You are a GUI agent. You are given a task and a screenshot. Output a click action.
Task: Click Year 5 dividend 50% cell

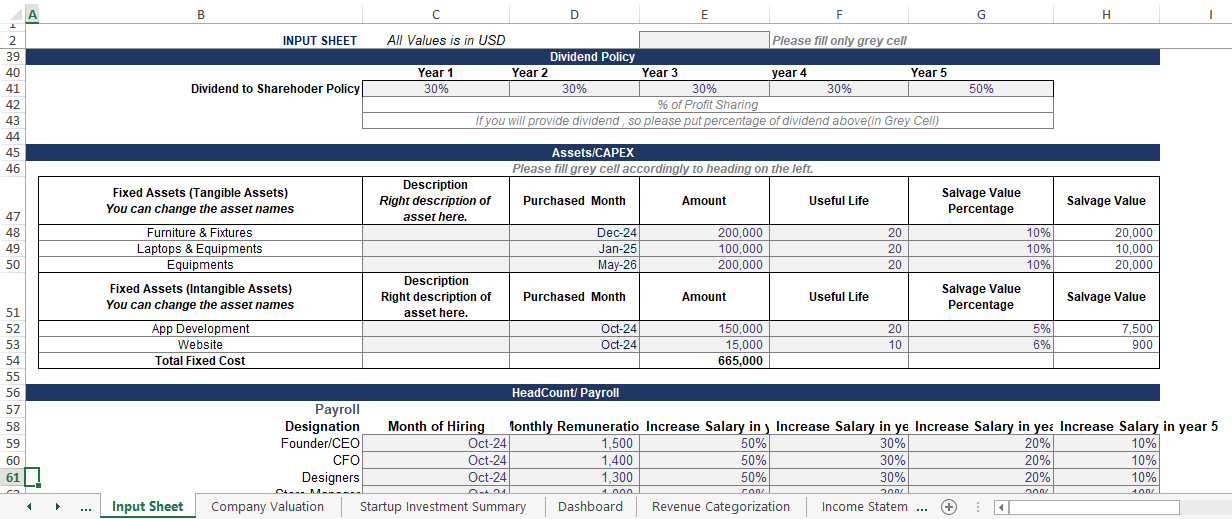981,89
